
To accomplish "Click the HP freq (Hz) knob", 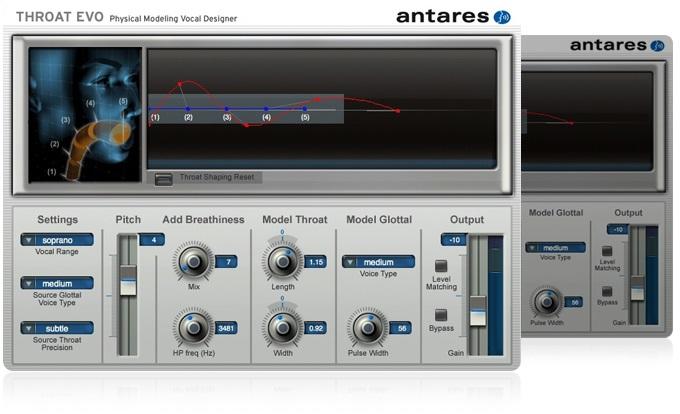I will point(192,327).
